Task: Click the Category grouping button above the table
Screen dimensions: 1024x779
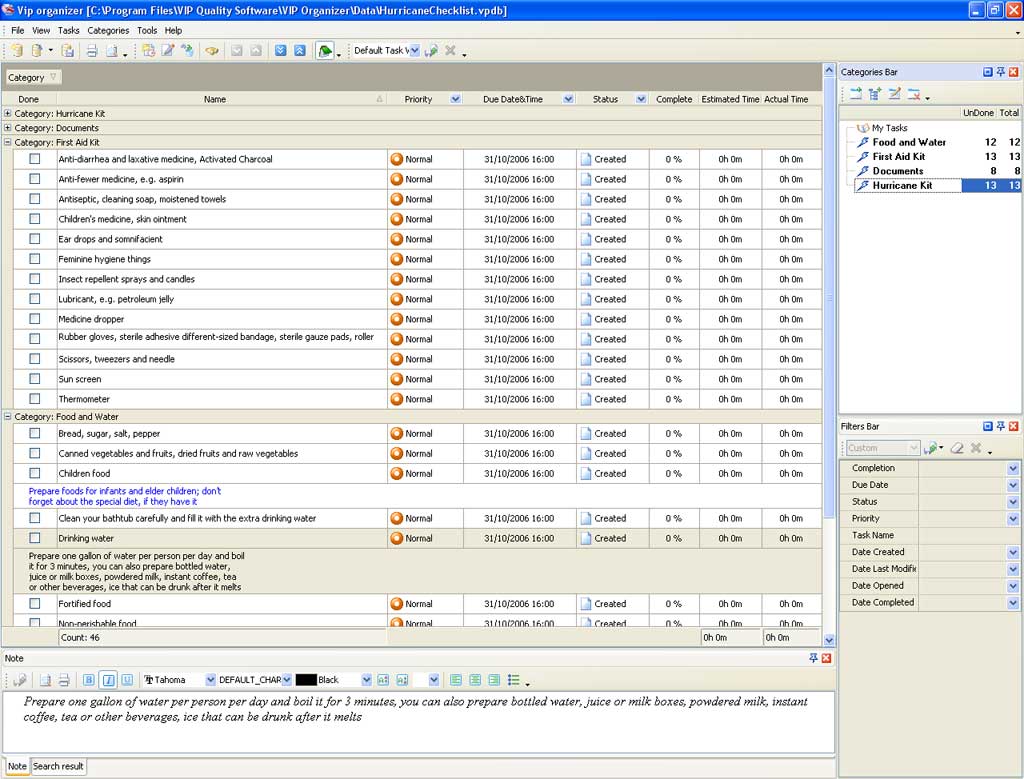Action: (x=33, y=77)
